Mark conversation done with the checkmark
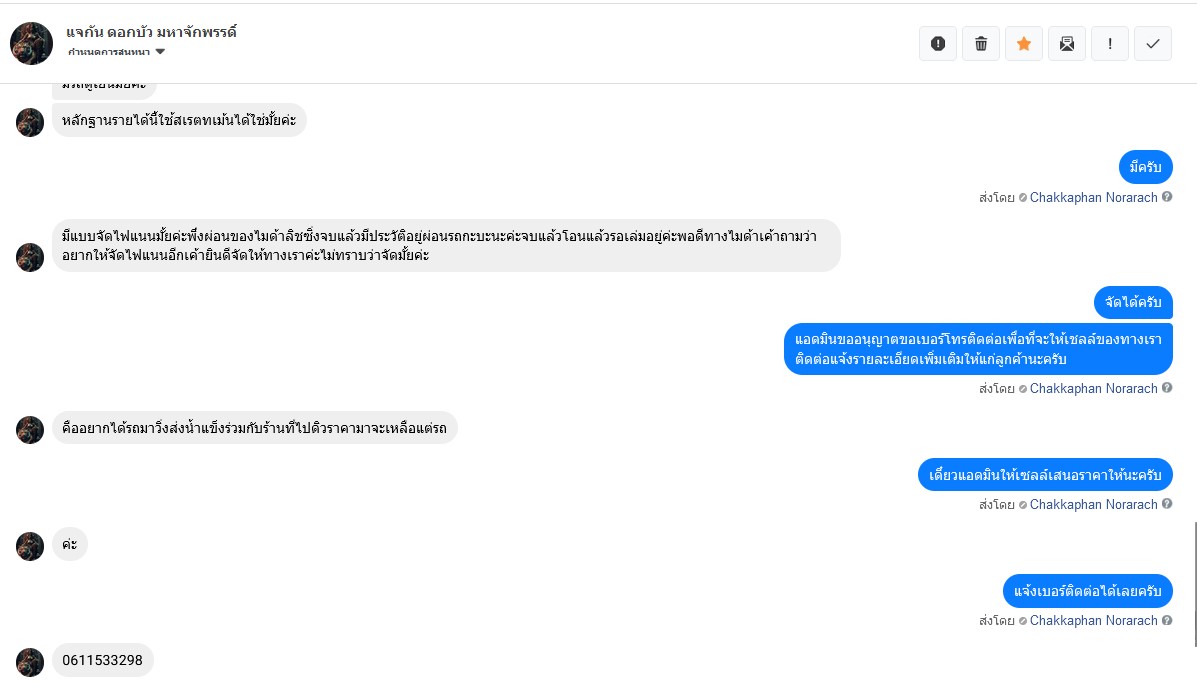 pos(1153,44)
